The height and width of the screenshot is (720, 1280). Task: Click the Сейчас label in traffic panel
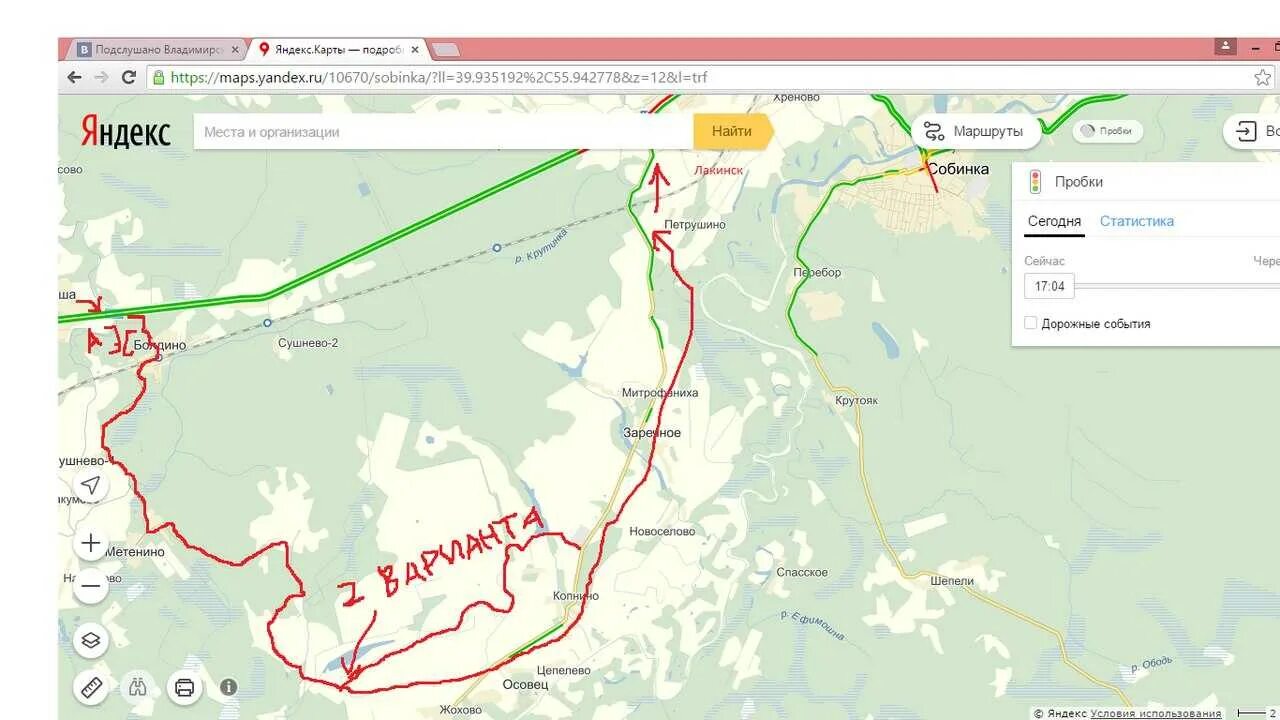click(x=1045, y=261)
